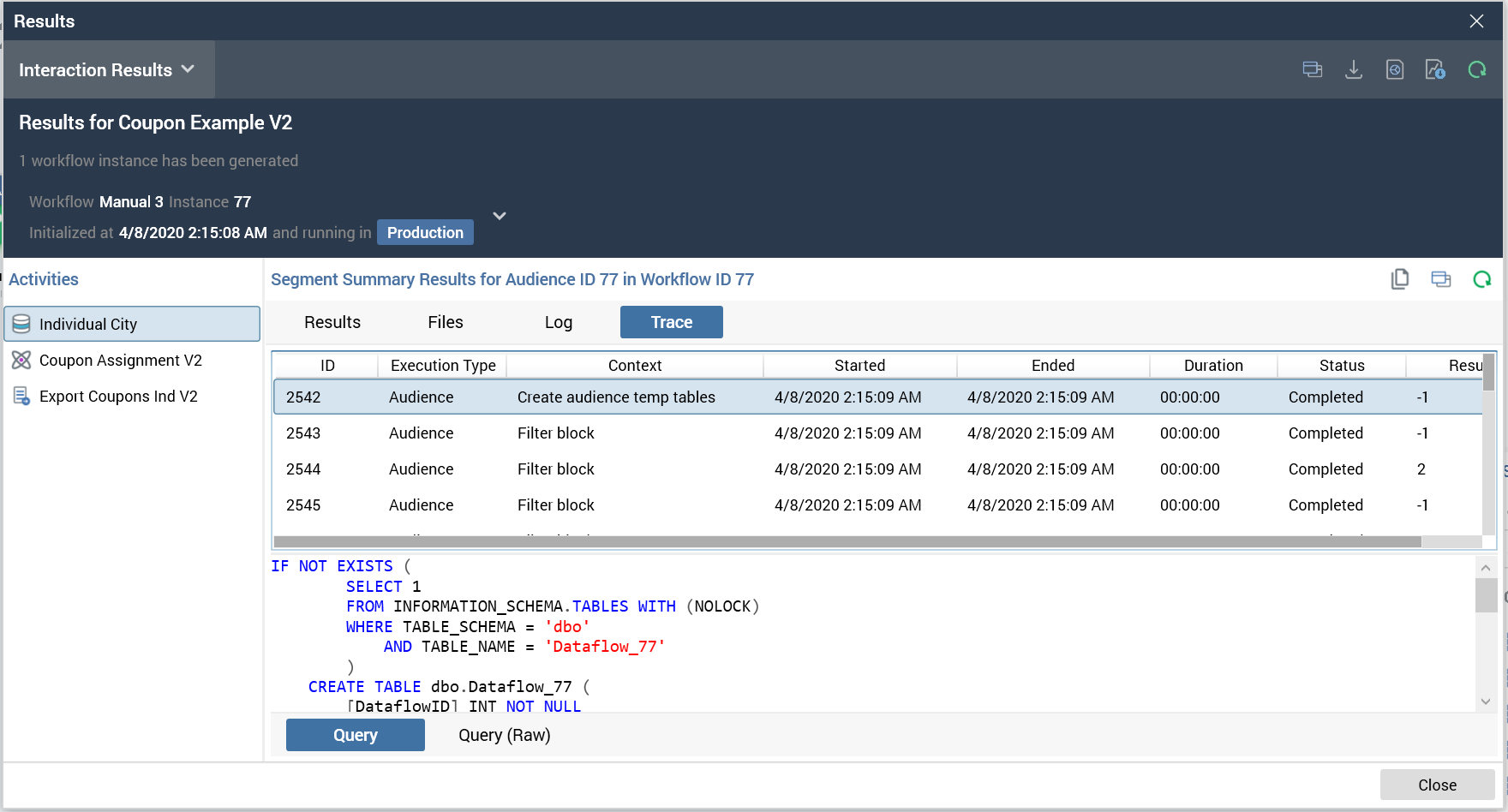Refresh the Segment Summary Results panel

coord(1481,279)
